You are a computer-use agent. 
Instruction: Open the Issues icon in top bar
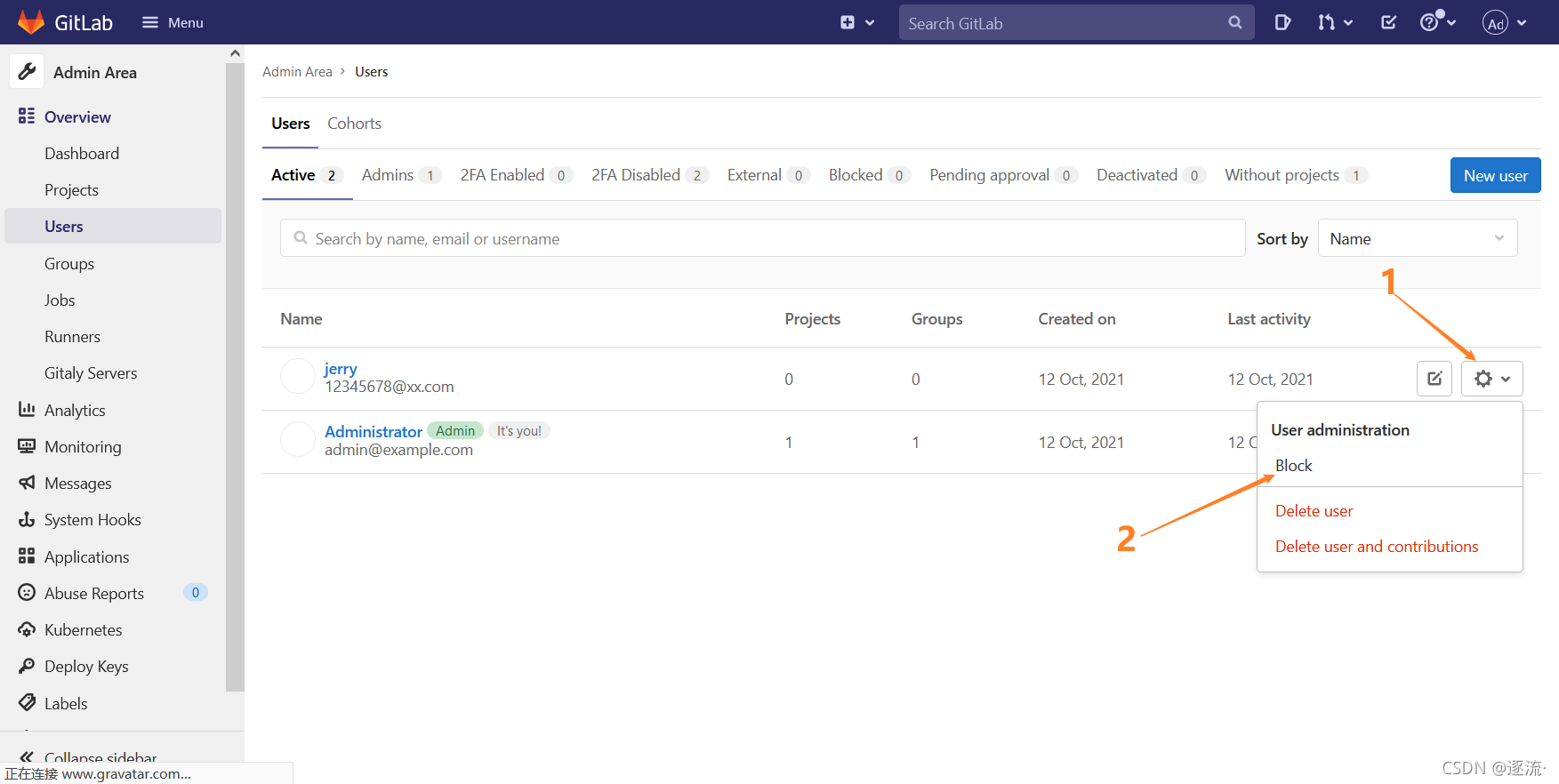[x=1282, y=22]
